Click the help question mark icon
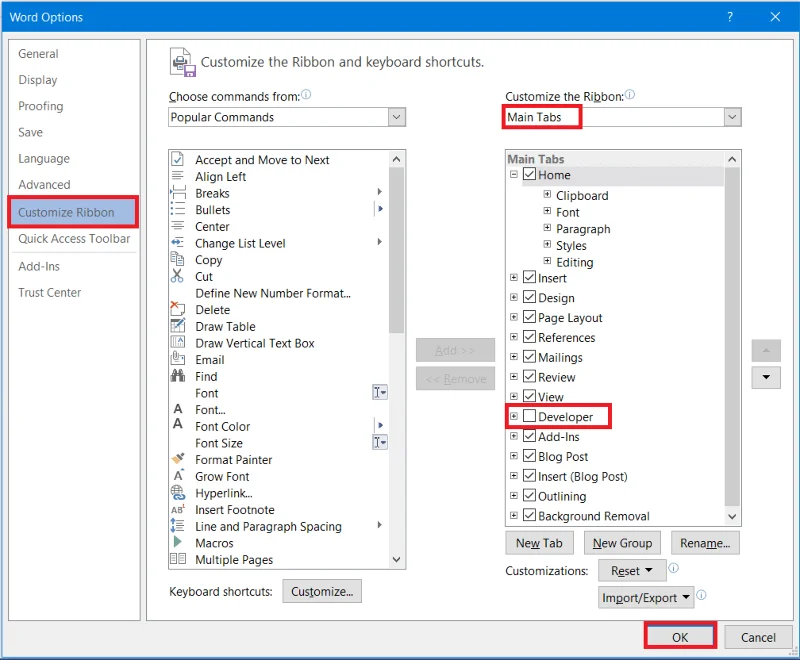The width and height of the screenshot is (800, 660). [730, 17]
